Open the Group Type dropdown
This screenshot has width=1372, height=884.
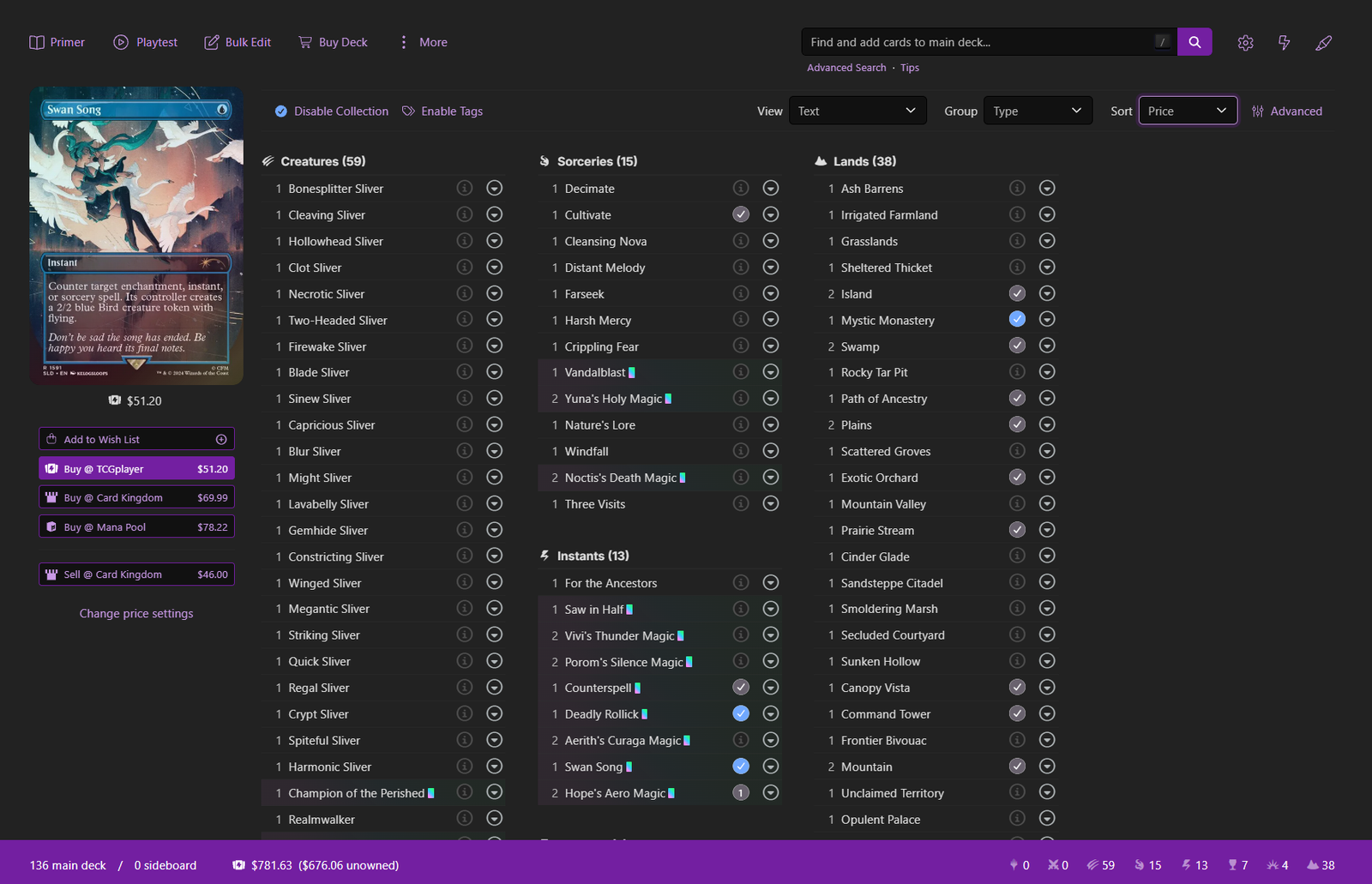pyautogui.click(x=1038, y=111)
